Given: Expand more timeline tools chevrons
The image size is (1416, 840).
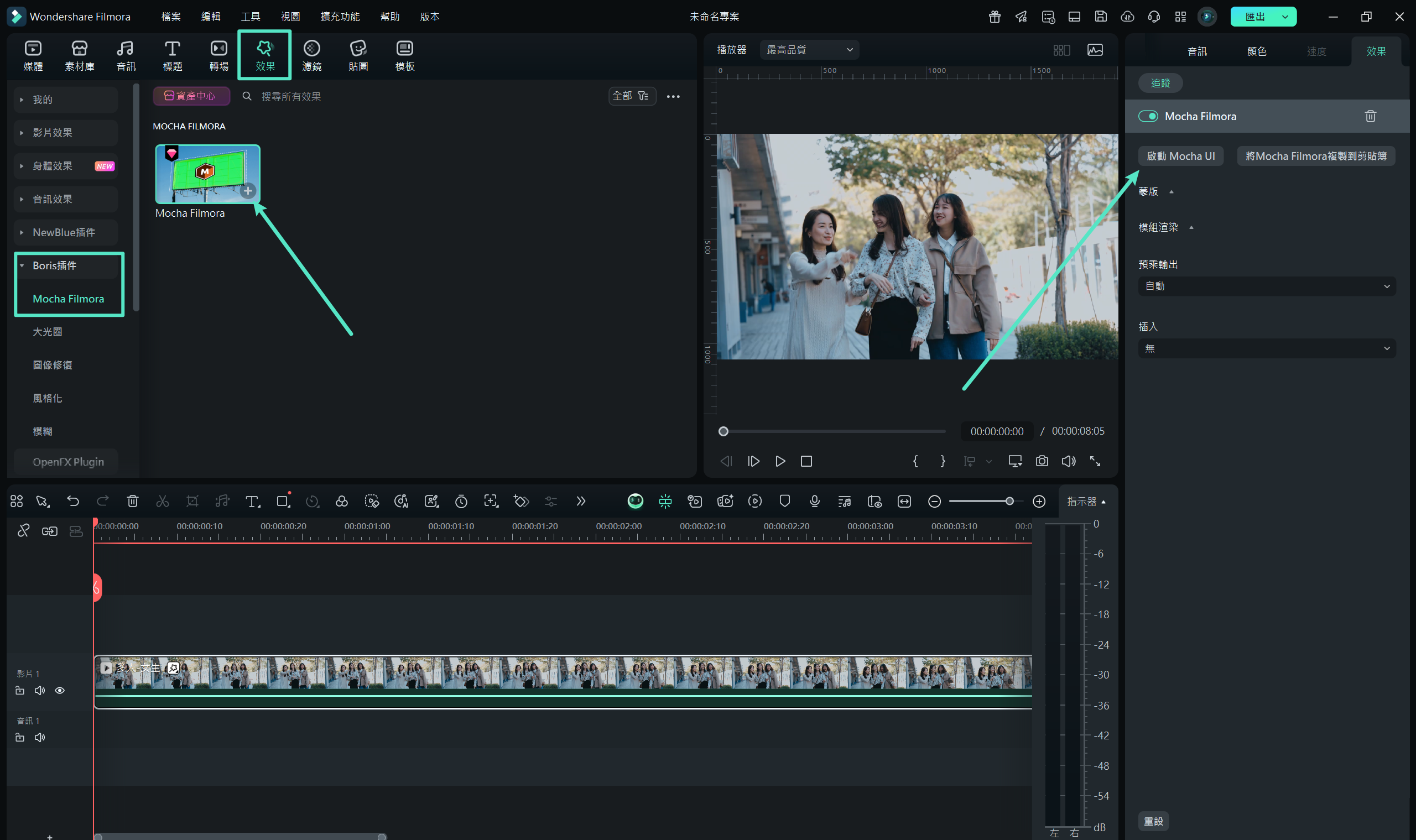Looking at the screenshot, I should pyautogui.click(x=580, y=501).
